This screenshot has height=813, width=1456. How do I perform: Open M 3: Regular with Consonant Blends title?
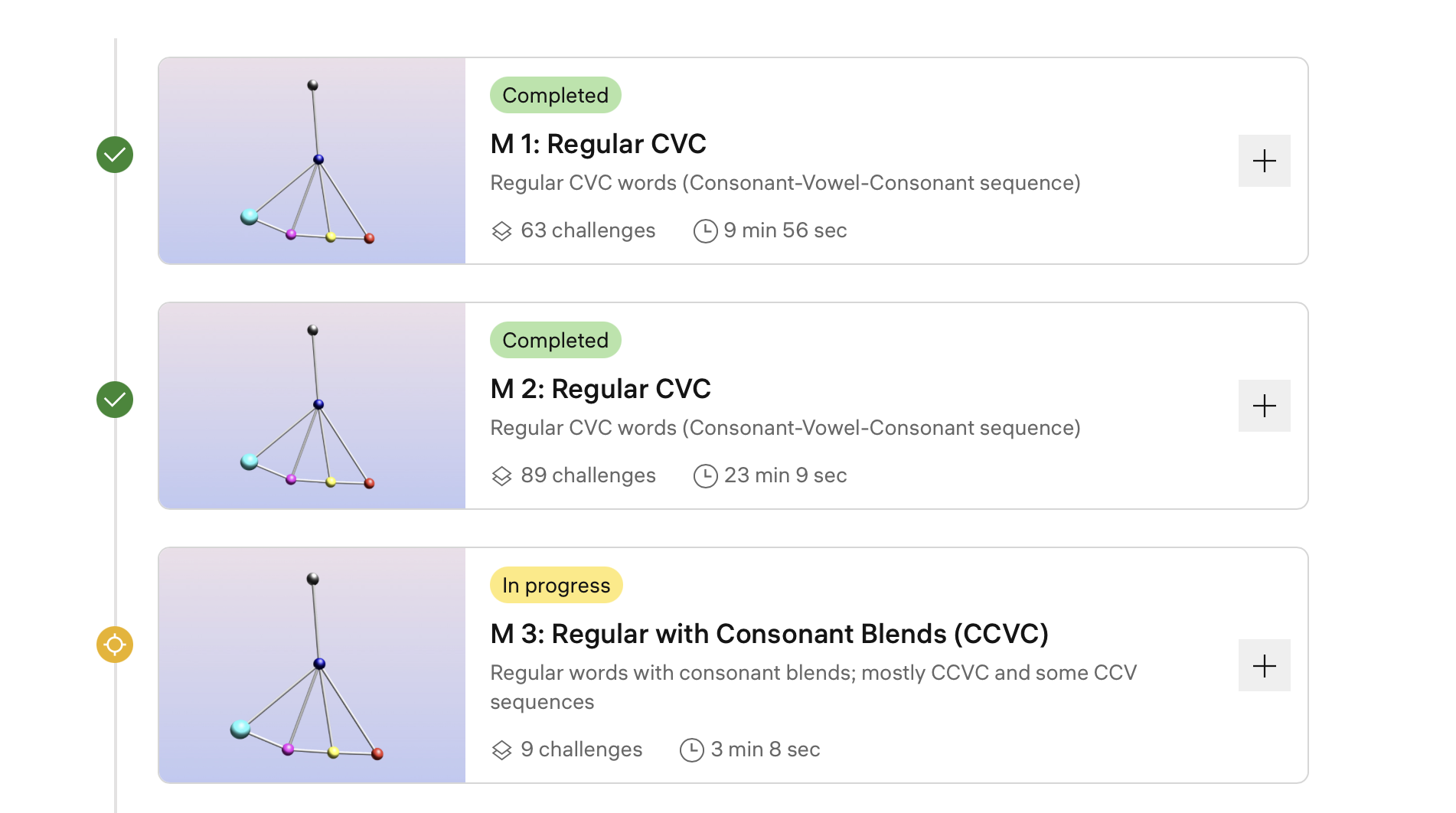tap(769, 634)
